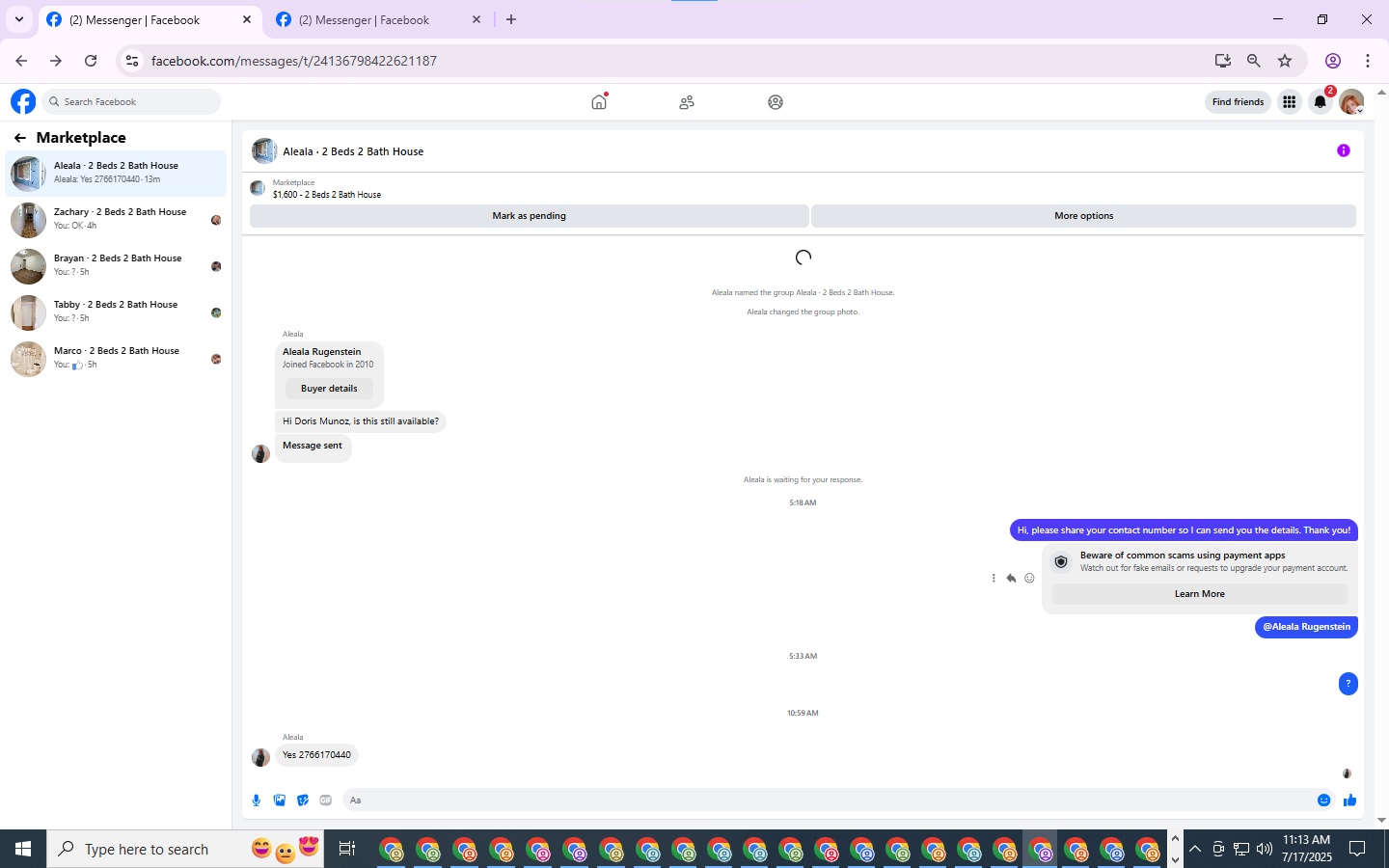React to the message with the emoji icon
The width and height of the screenshot is (1389, 868).
(1029, 578)
